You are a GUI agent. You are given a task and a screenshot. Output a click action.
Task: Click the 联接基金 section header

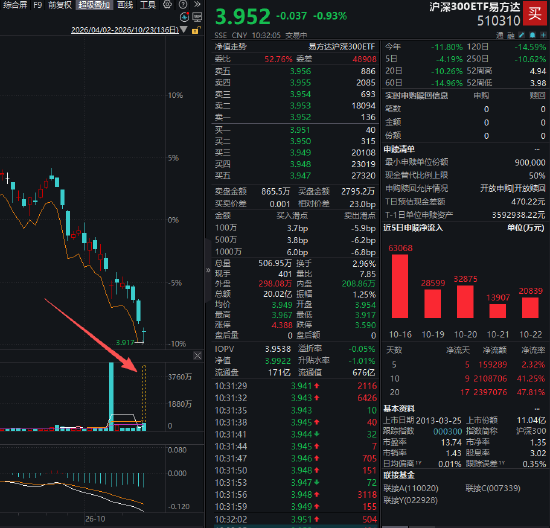pos(399,475)
